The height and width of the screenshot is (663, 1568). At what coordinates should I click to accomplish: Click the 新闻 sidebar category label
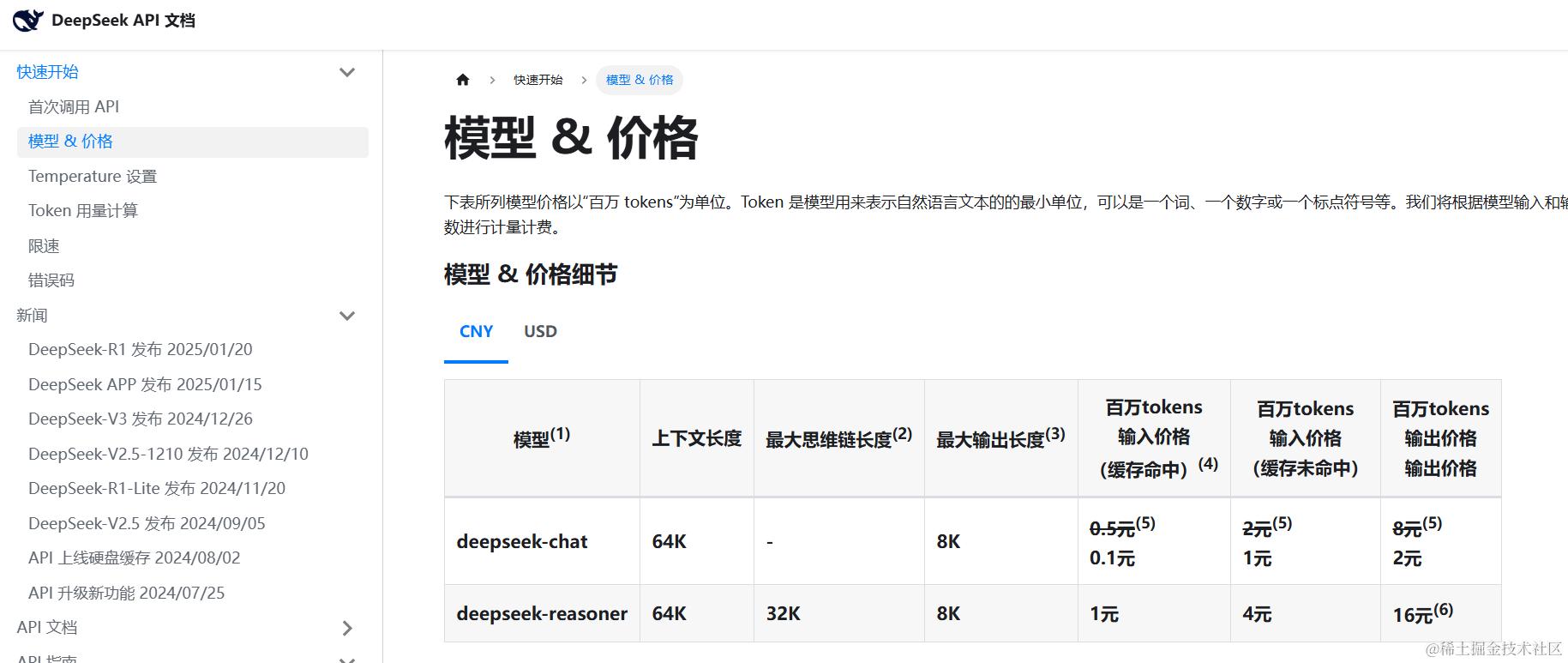tap(33, 316)
